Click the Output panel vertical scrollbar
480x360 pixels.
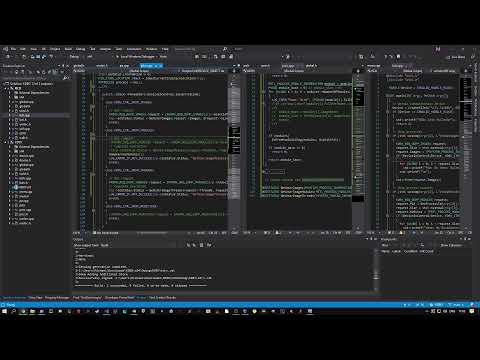pyautogui.click(x=376, y=270)
